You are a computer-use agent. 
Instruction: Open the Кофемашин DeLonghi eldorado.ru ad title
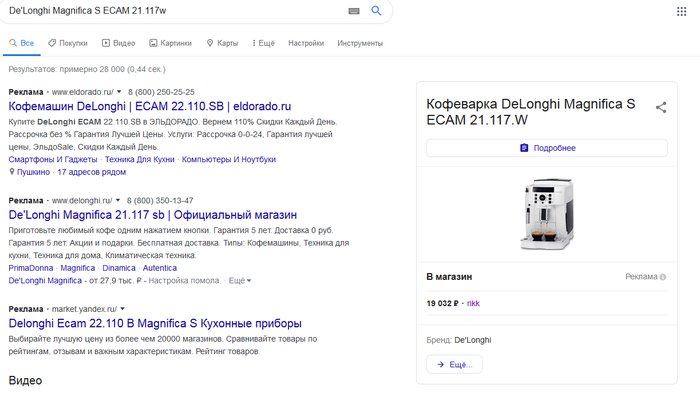pos(150,106)
